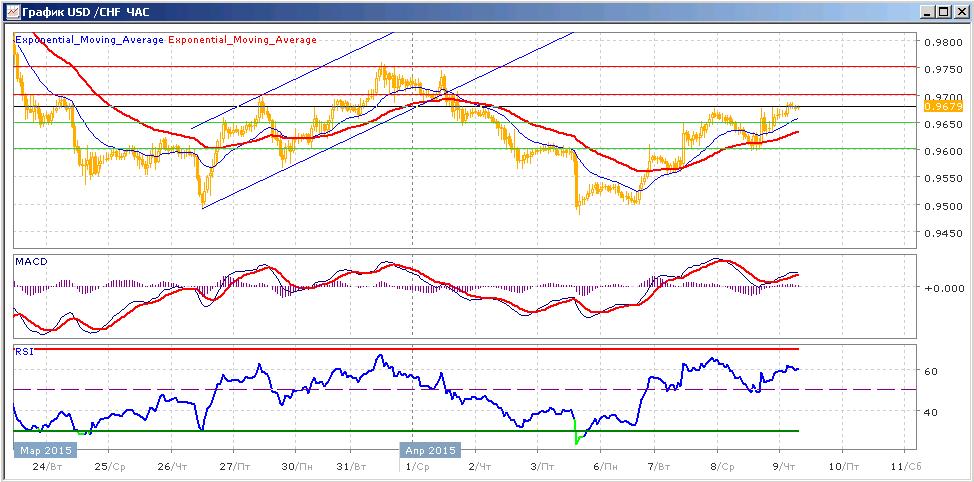Click the 3/Пт date on time axis
This screenshot has height=482, width=974.
tap(544, 466)
